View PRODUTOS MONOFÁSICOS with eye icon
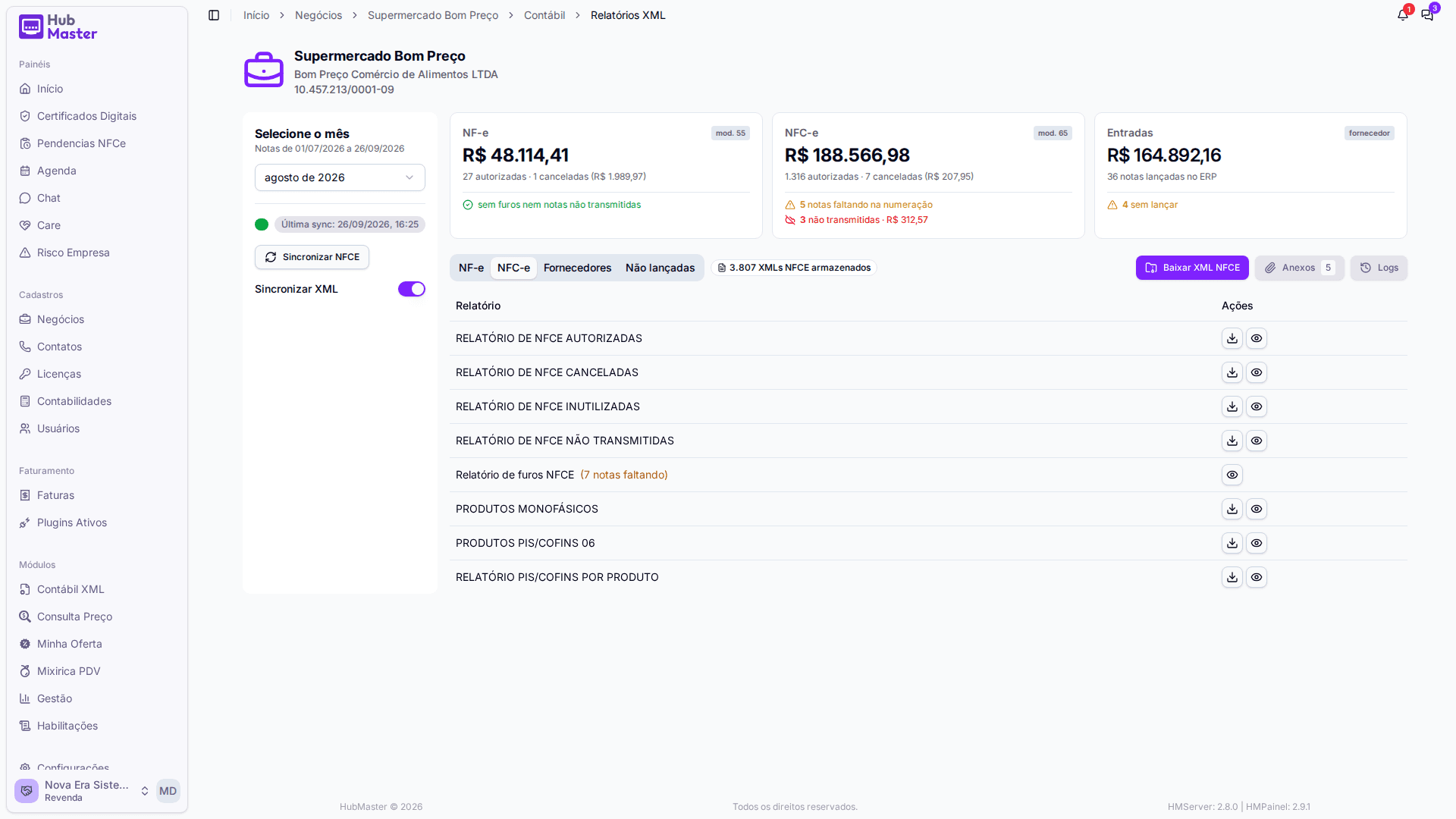The width and height of the screenshot is (1456, 819). tap(1257, 509)
